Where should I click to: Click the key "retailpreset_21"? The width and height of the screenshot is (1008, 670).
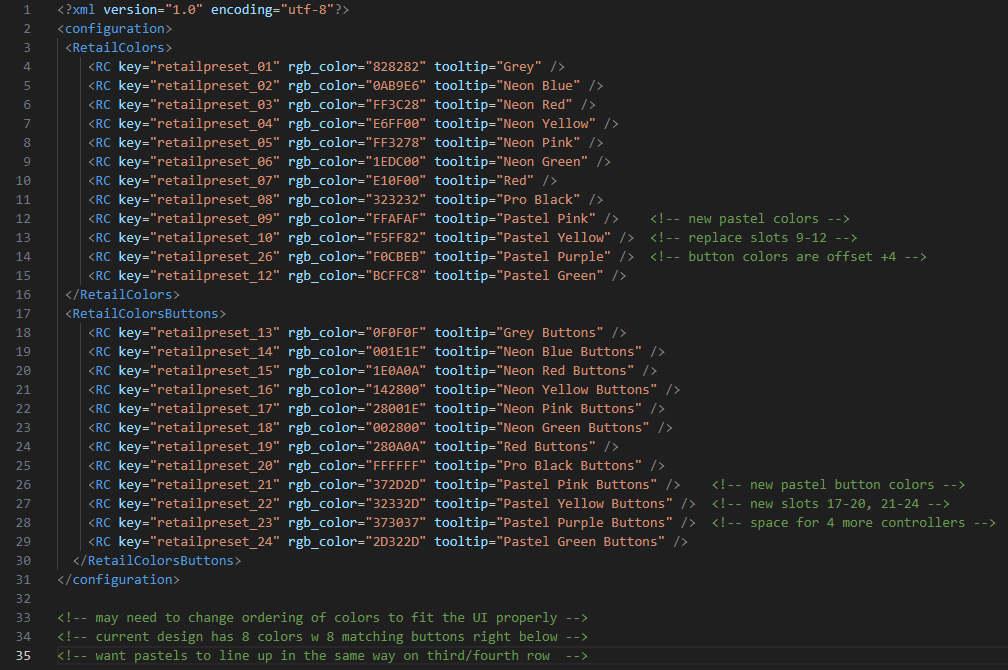tap(215, 485)
